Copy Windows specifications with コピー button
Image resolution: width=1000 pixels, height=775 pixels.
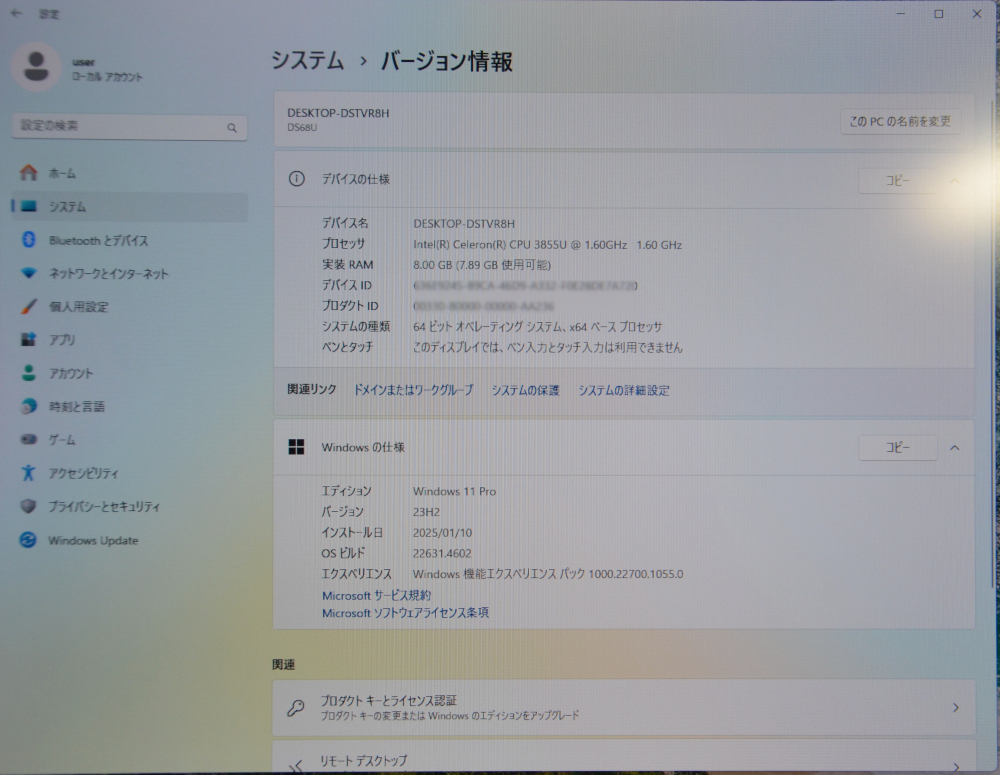pyautogui.click(x=897, y=447)
